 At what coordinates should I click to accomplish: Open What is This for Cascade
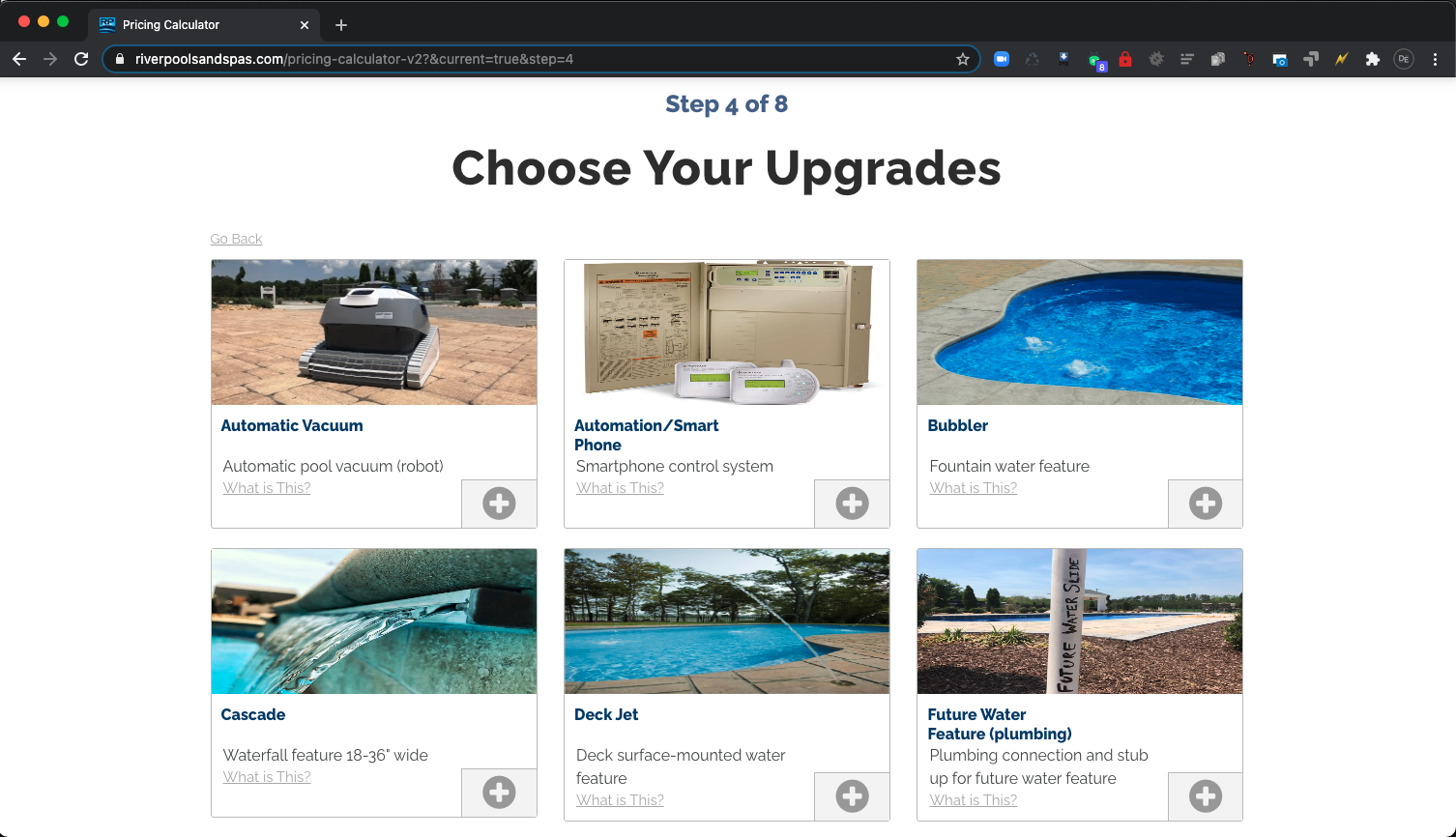[x=267, y=777]
